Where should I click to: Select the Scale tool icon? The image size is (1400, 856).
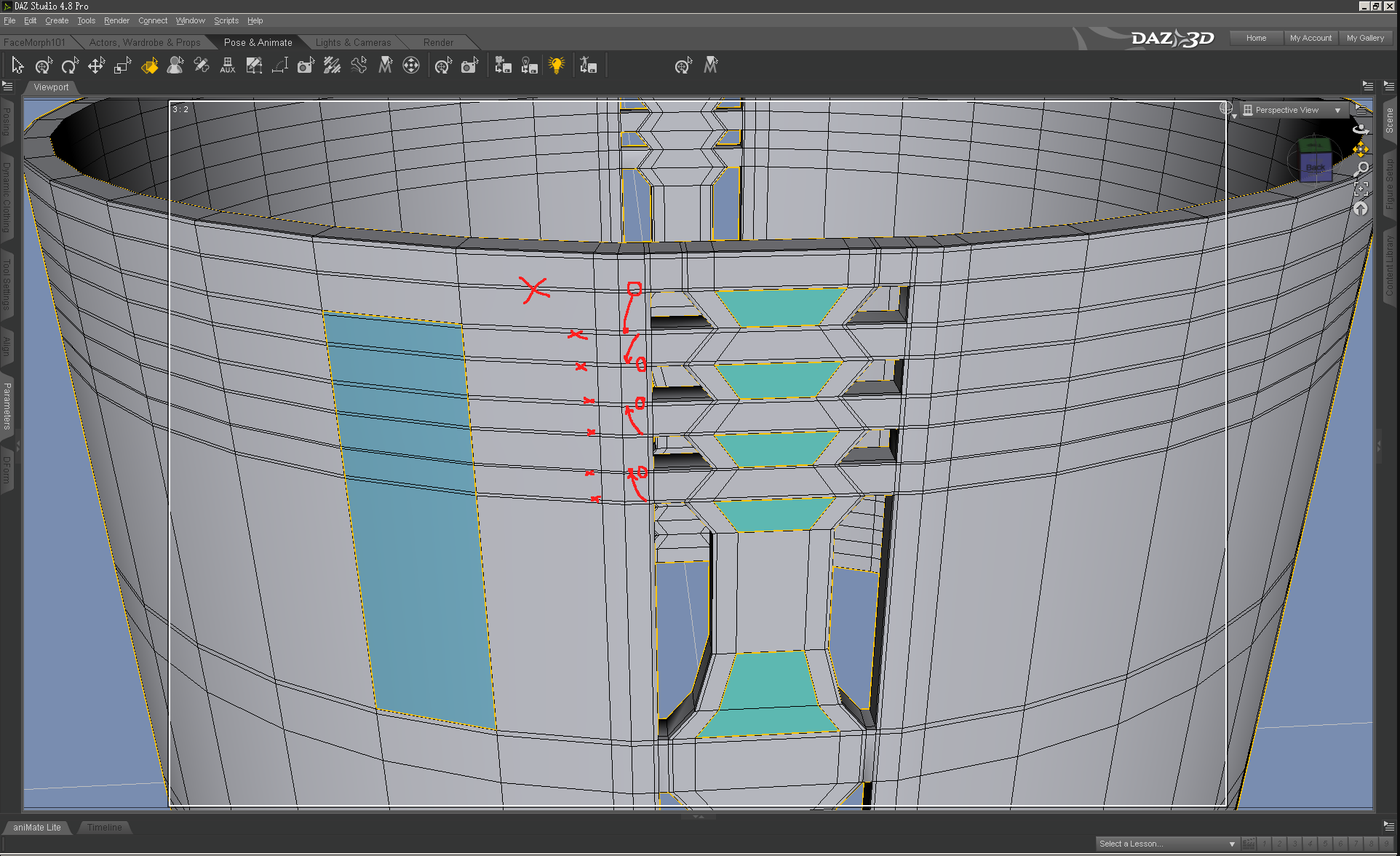tap(122, 66)
